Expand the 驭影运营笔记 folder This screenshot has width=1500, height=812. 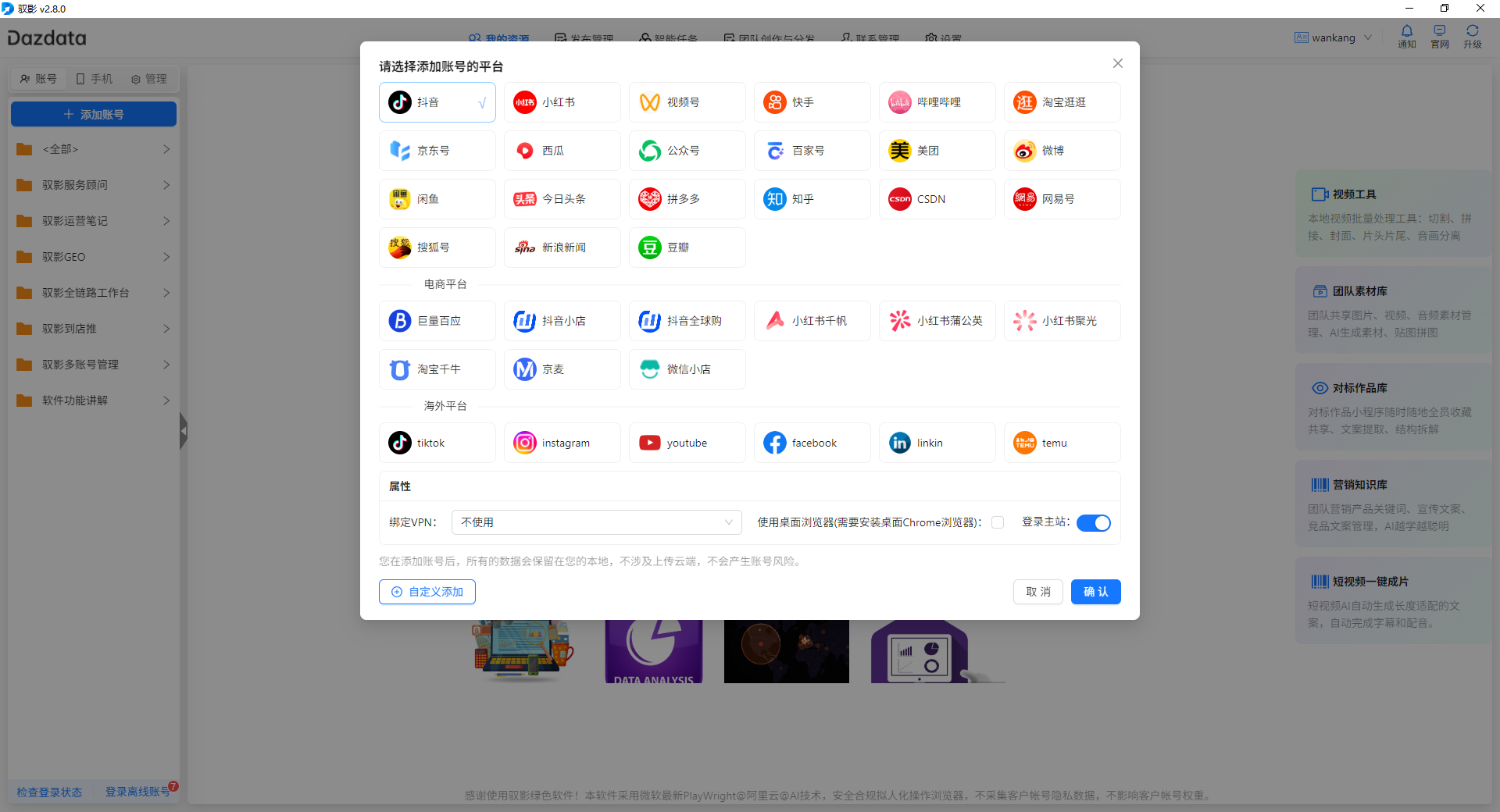(94, 221)
